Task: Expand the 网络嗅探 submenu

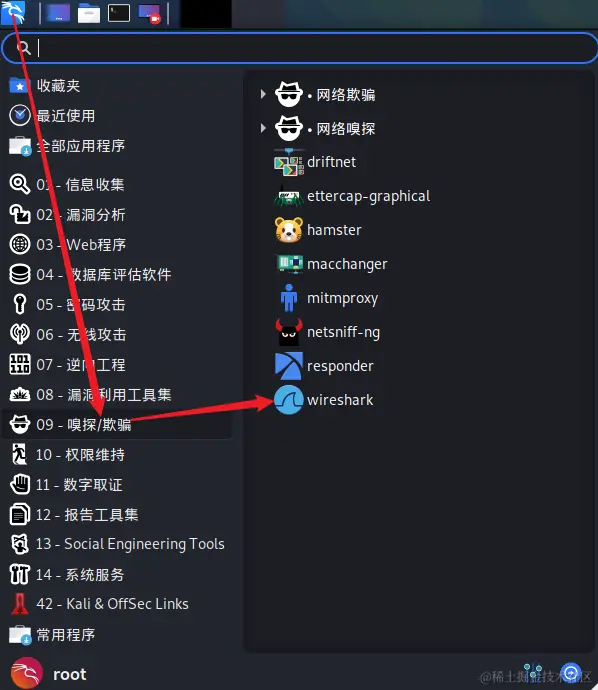Action: [319, 128]
